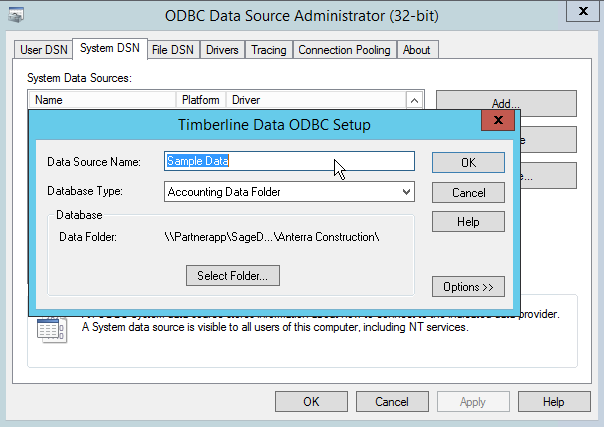This screenshot has height=427, width=604.
Task: Open the Database Type dropdown
Action: pyautogui.click(x=289, y=192)
